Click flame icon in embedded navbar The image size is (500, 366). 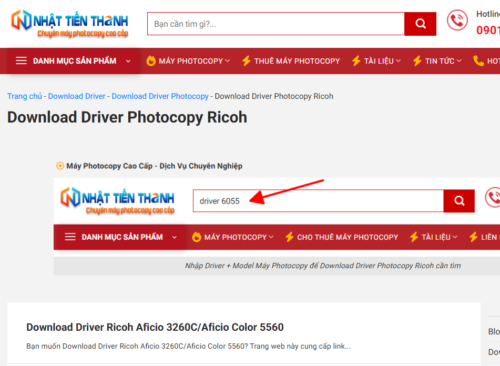pos(197,237)
